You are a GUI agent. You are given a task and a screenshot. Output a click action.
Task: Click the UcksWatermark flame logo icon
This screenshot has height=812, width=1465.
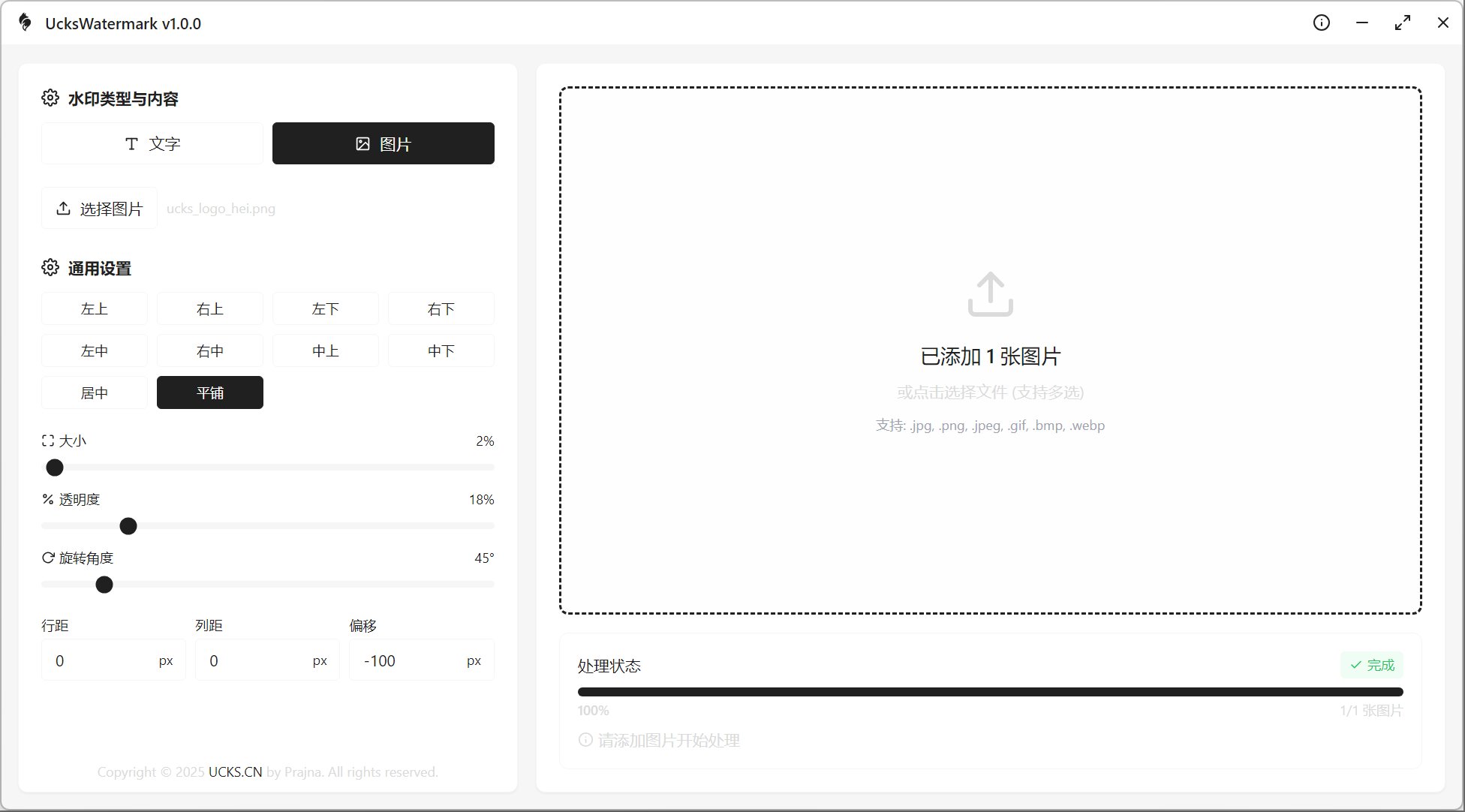tap(26, 23)
